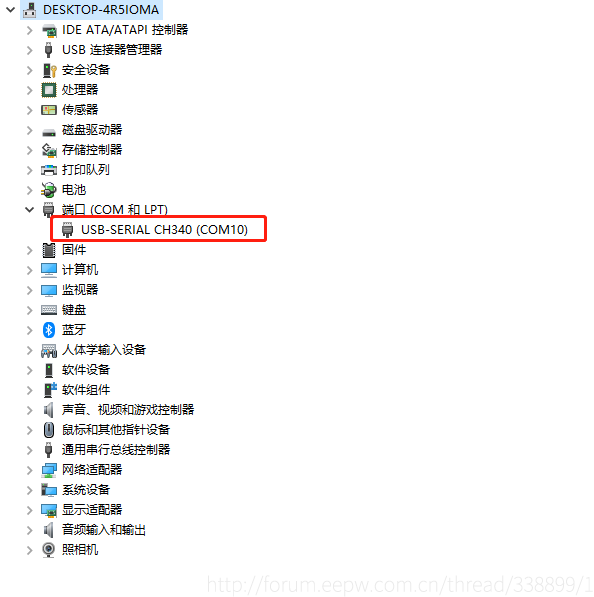Screen dimensions: 594x597
Task: Click the camera icon beside 照相机
Action: coord(49,549)
